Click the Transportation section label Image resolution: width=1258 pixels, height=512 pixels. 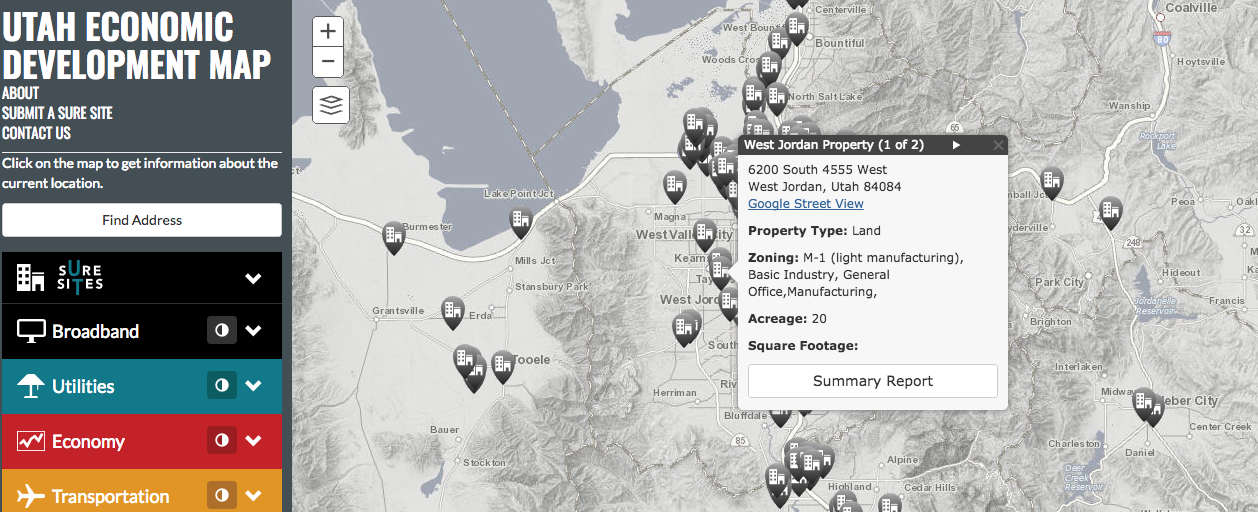(111, 496)
